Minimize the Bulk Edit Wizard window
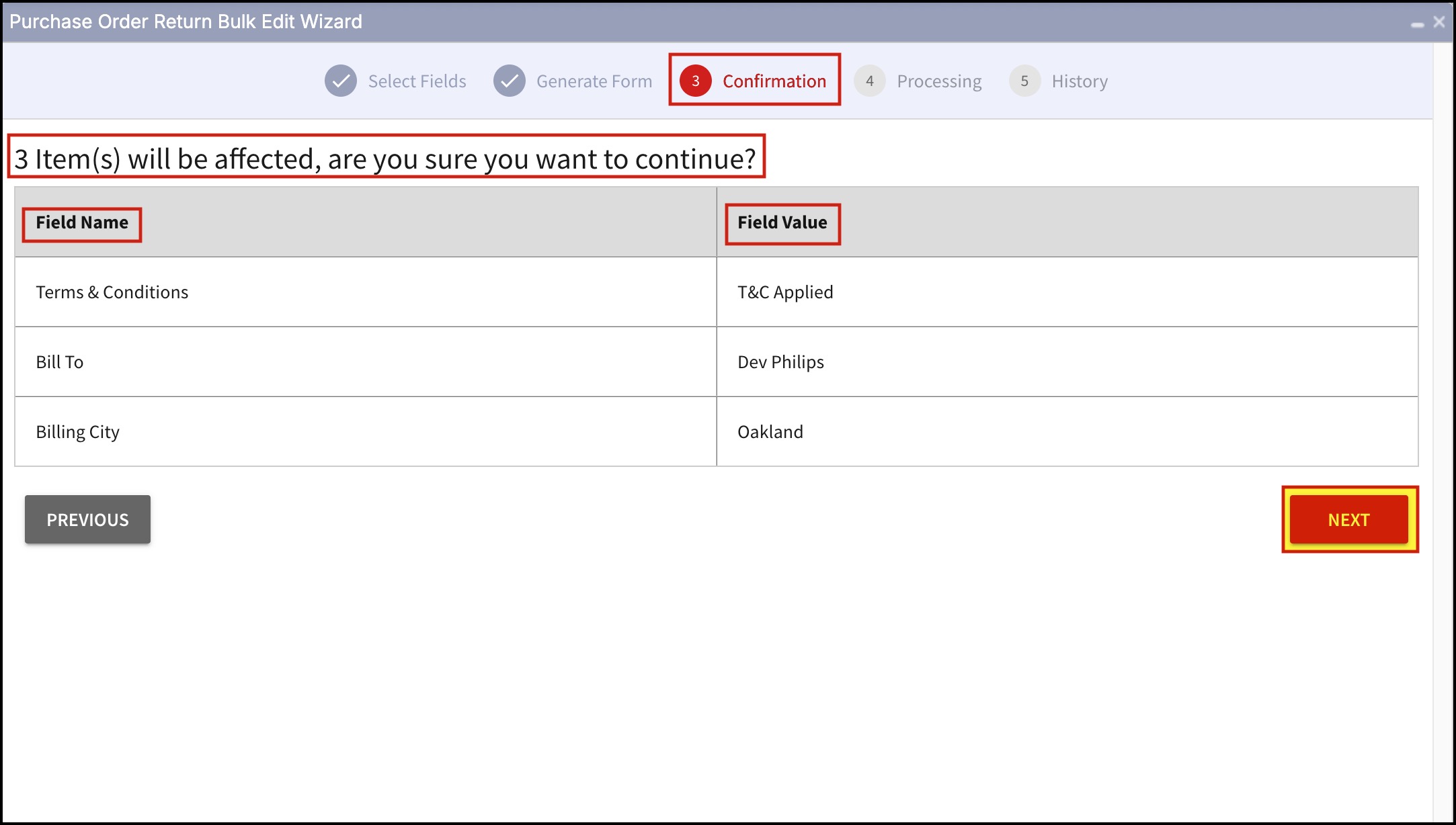Image resolution: width=1456 pixels, height=825 pixels. coord(1418,24)
